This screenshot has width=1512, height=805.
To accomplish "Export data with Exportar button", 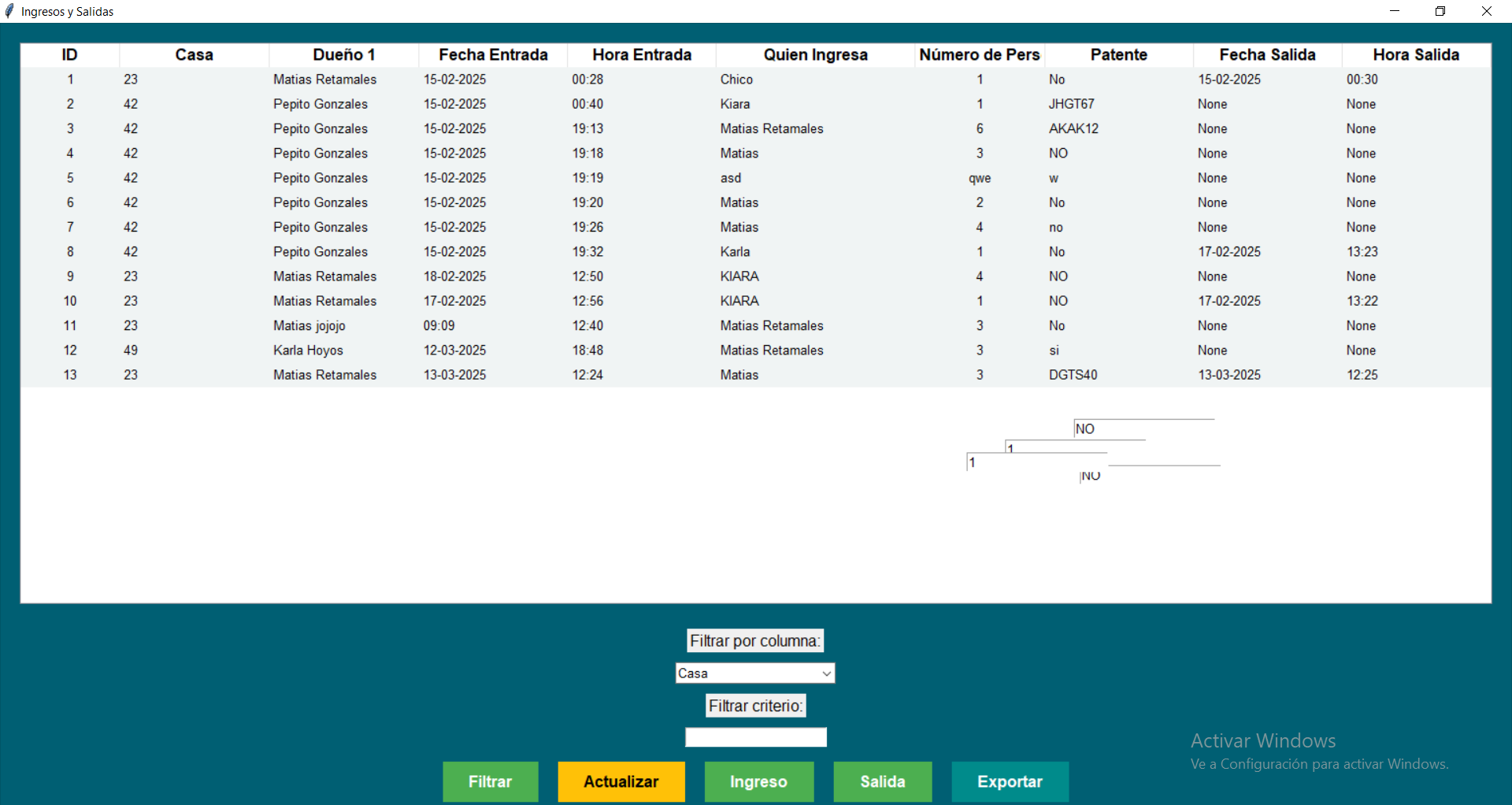I will (x=1010, y=781).
